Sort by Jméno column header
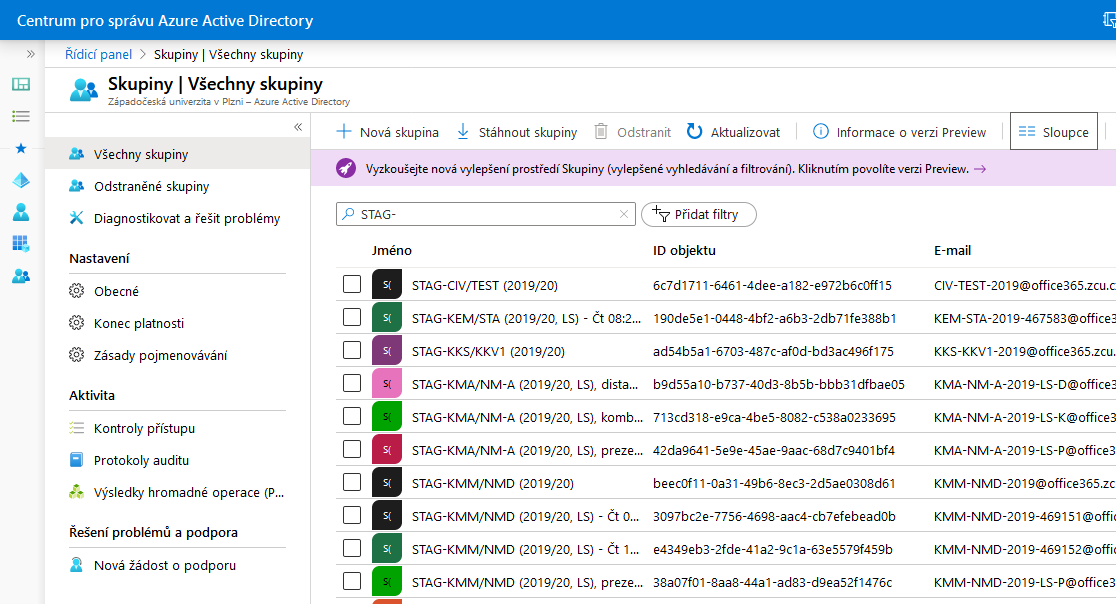Viewport: 1116px width, 604px height. point(391,250)
